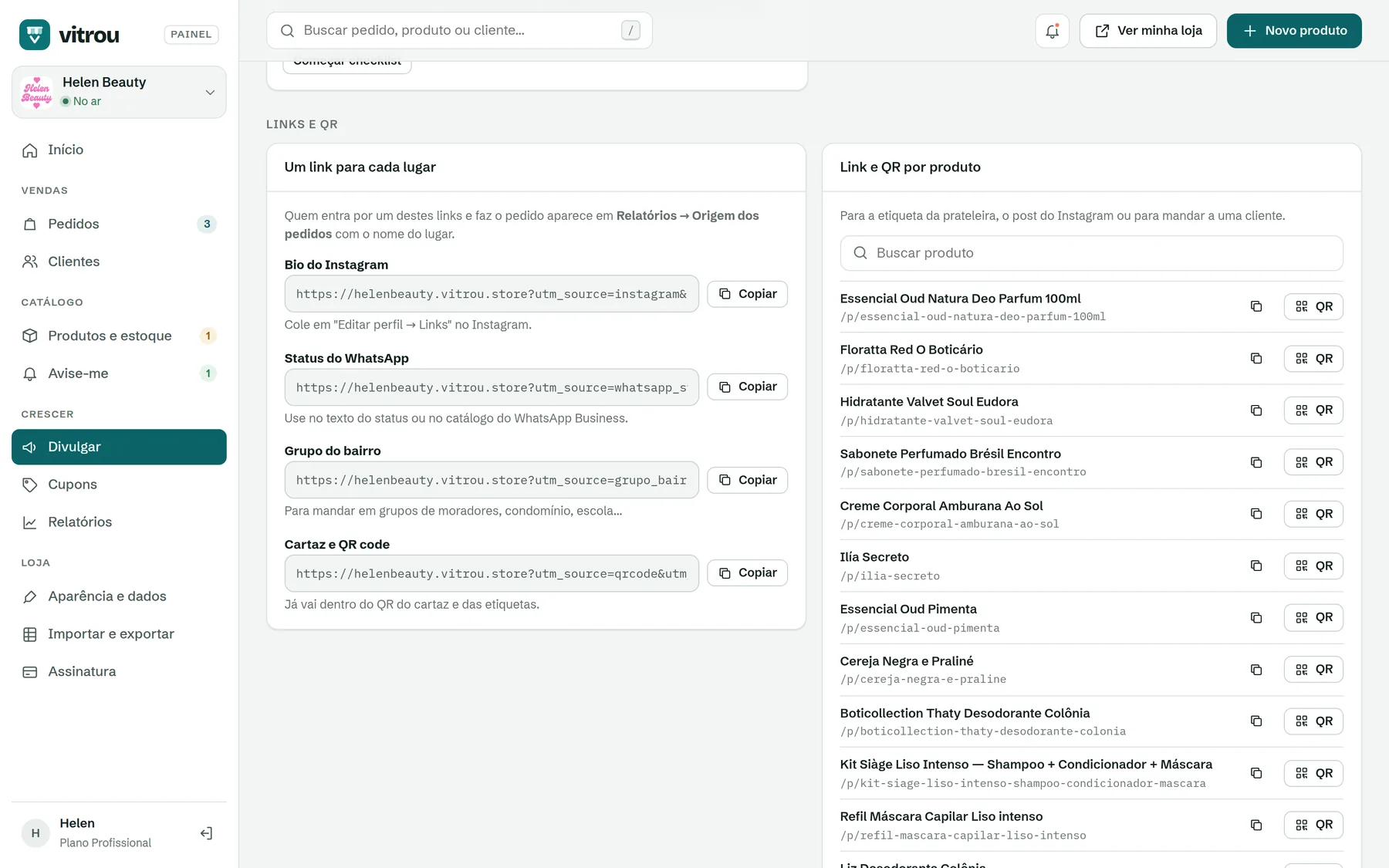Open the Início menu item
The width and height of the screenshot is (1389, 868).
(119, 150)
